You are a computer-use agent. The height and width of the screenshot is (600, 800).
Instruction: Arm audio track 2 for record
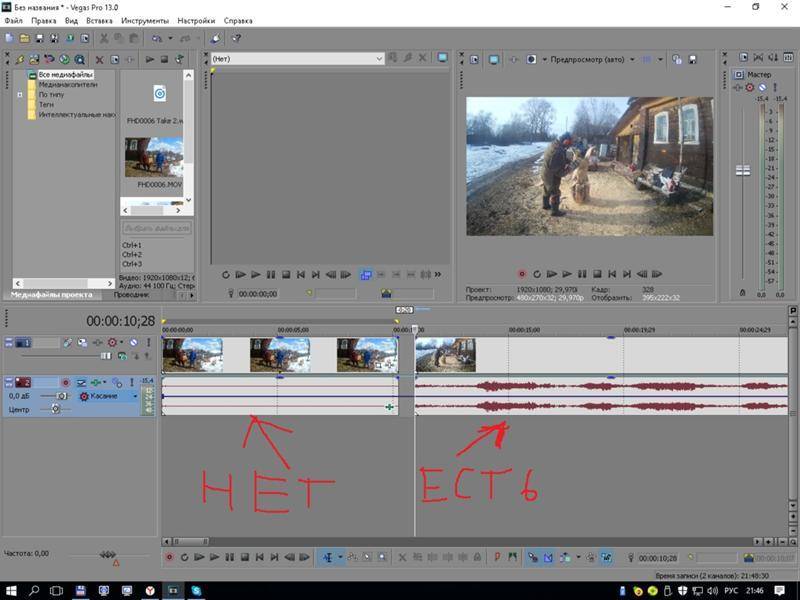[65, 382]
